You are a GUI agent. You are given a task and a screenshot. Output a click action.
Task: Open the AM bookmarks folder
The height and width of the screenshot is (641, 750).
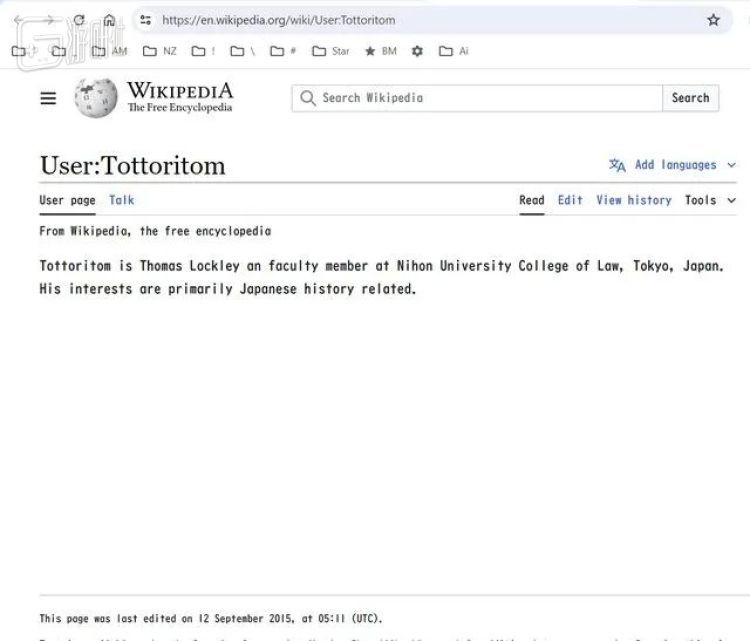coord(110,51)
